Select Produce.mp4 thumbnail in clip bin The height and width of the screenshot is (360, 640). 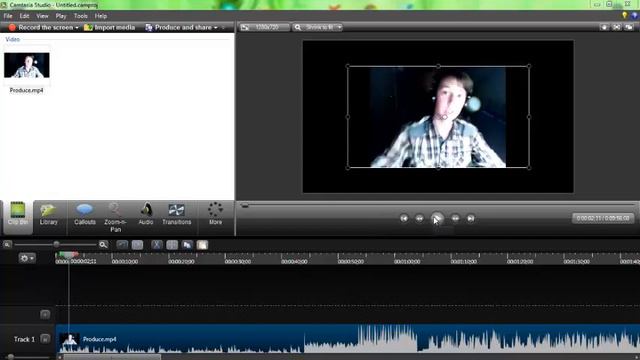(27, 65)
